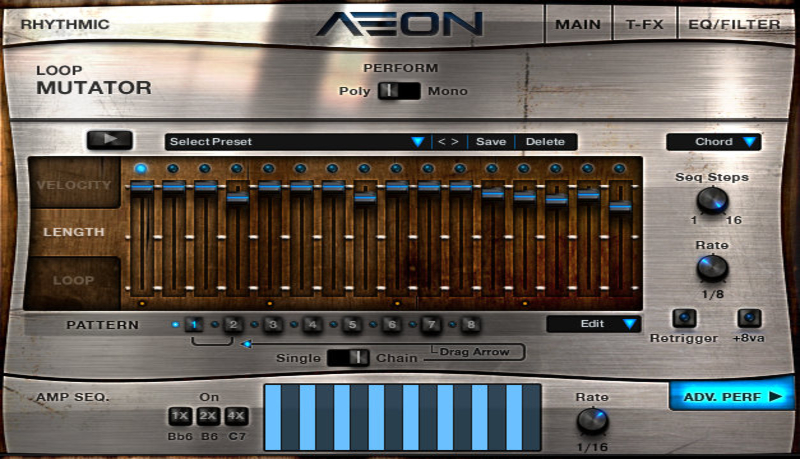Select pattern 2 button
This screenshot has width=800, height=459.
233,324
